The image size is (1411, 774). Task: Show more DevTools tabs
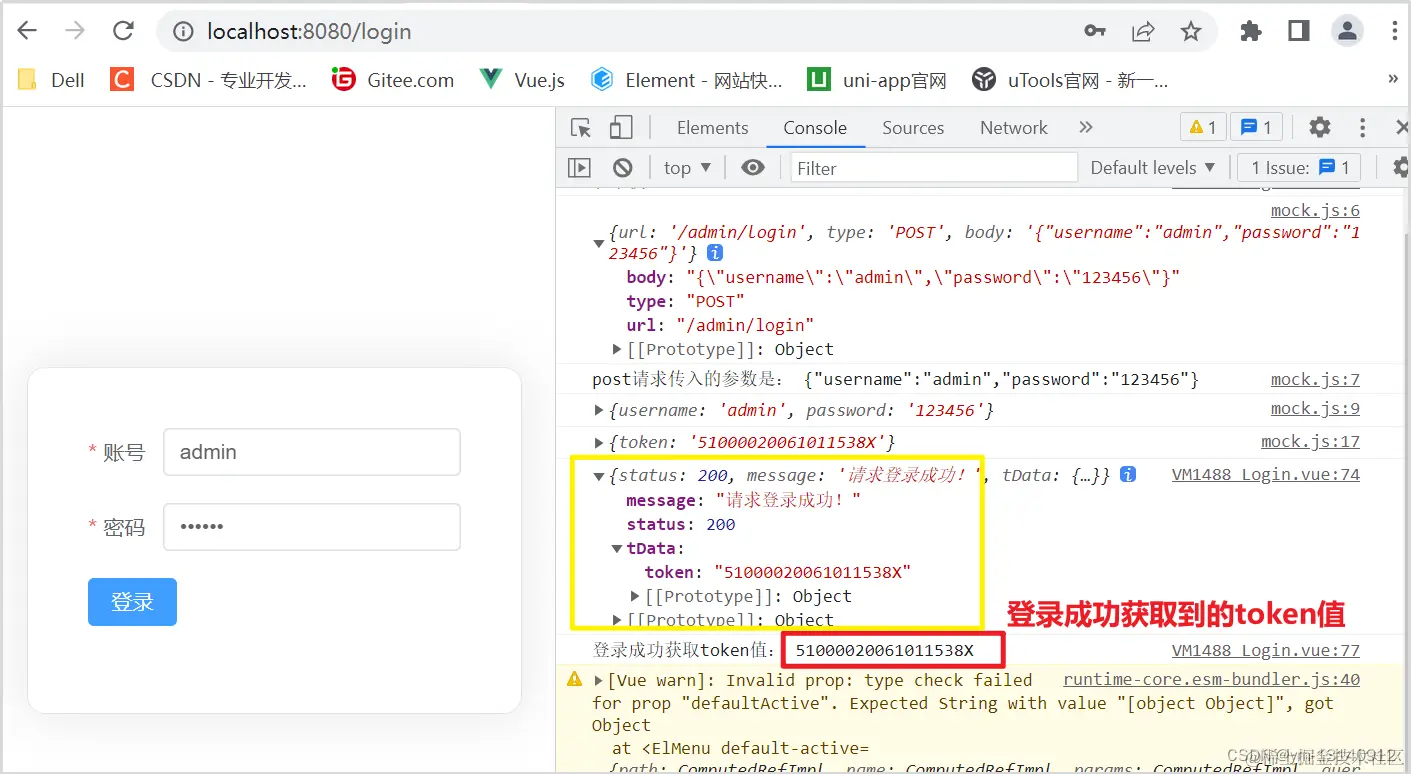[1086, 127]
